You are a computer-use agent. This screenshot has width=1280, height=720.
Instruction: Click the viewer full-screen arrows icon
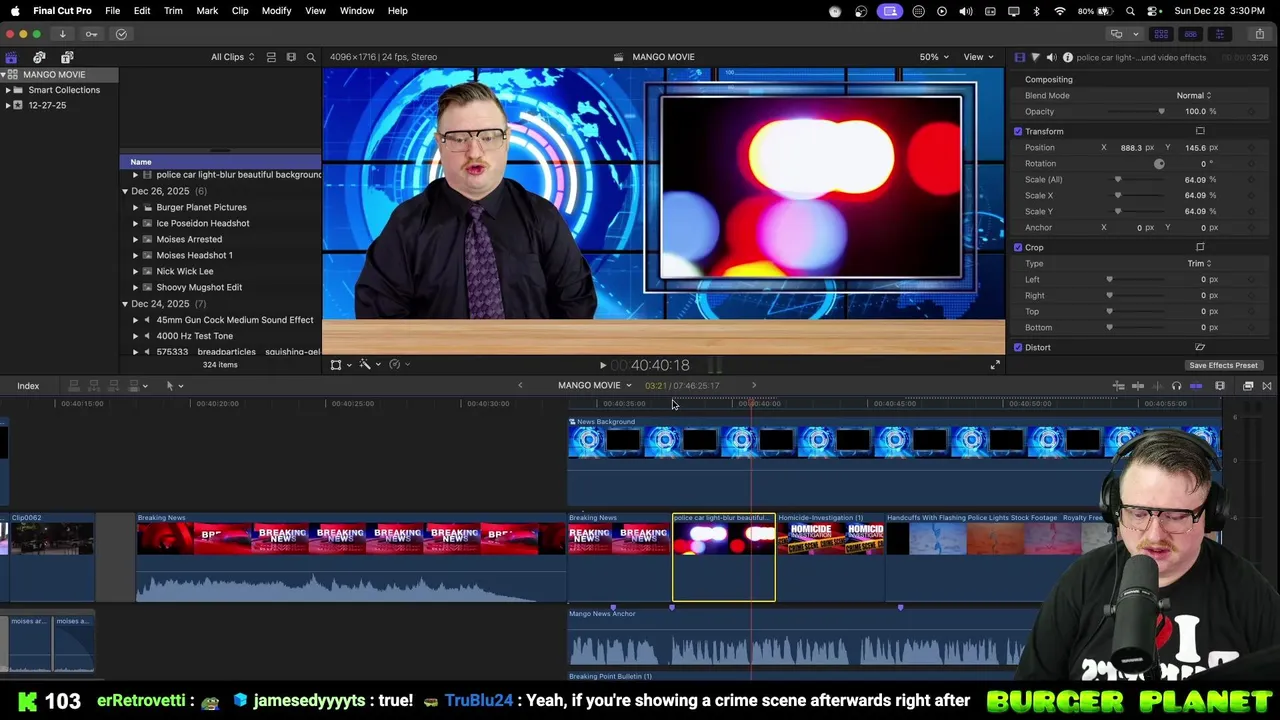[995, 365]
